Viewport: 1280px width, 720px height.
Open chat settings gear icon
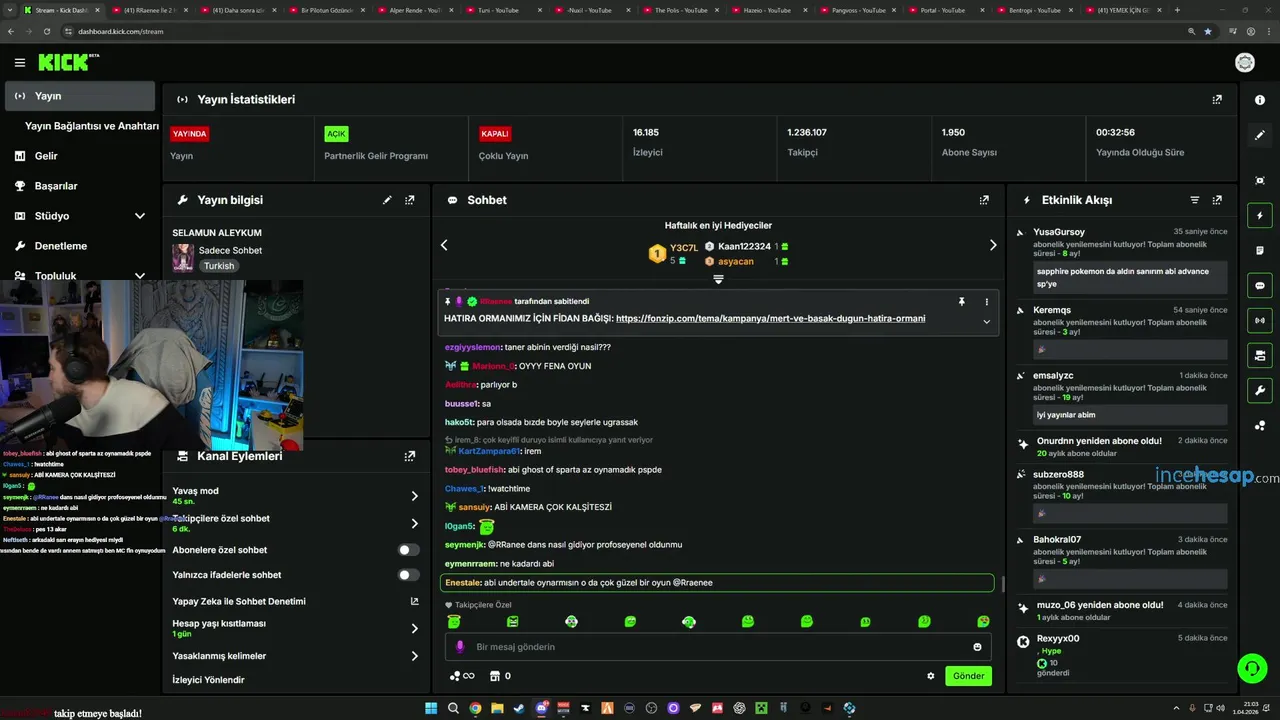[931, 676]
